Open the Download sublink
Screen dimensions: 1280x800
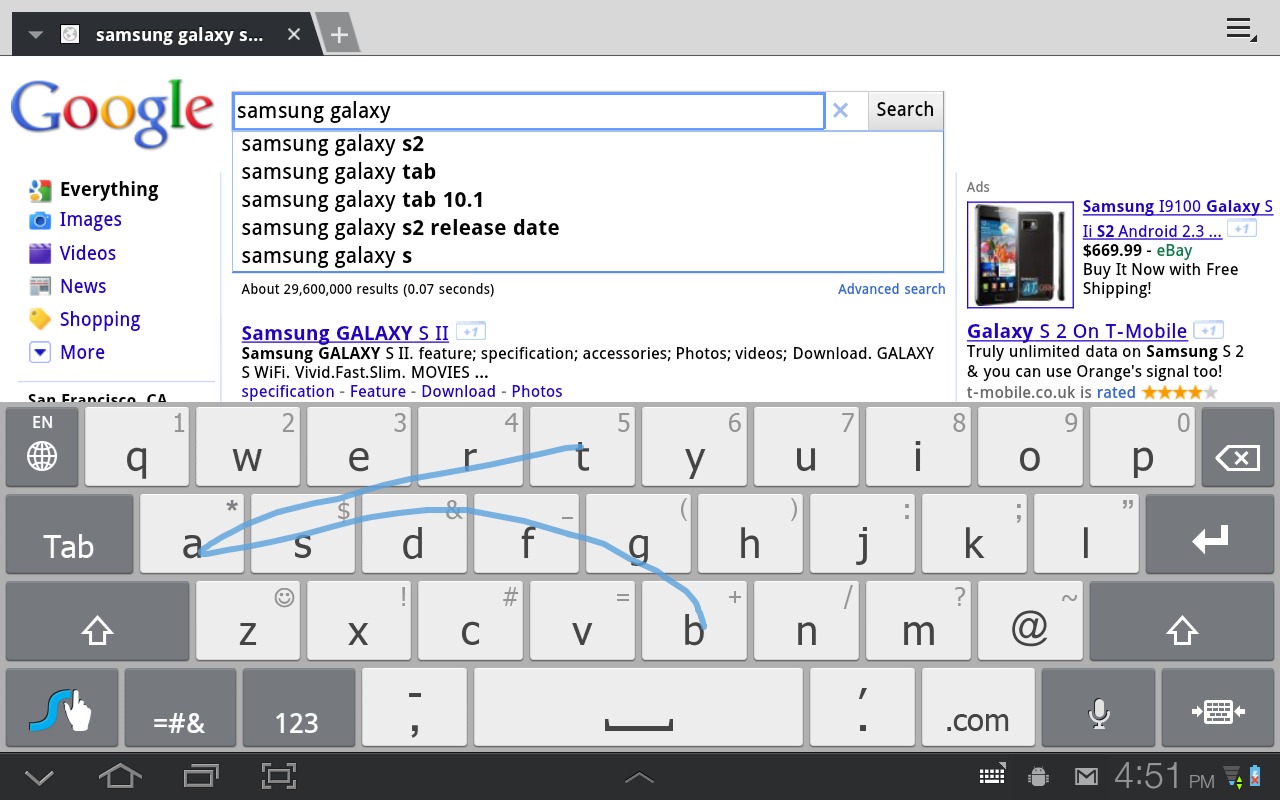click(x=458, y=392)
